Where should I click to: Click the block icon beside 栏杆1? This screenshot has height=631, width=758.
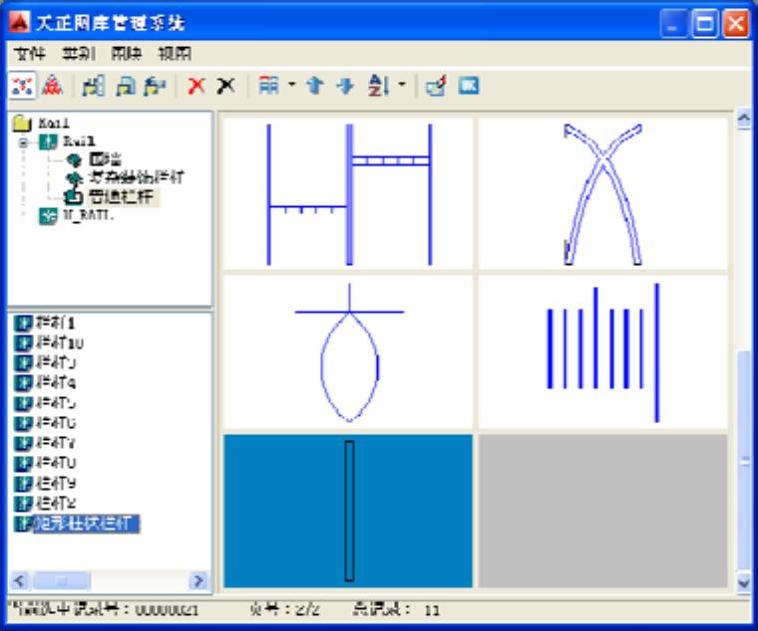tap(23, 323)
